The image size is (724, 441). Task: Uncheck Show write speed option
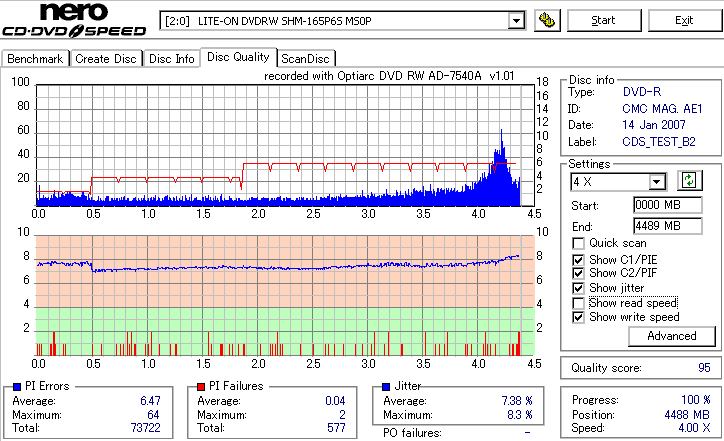[x=578, y=317]
